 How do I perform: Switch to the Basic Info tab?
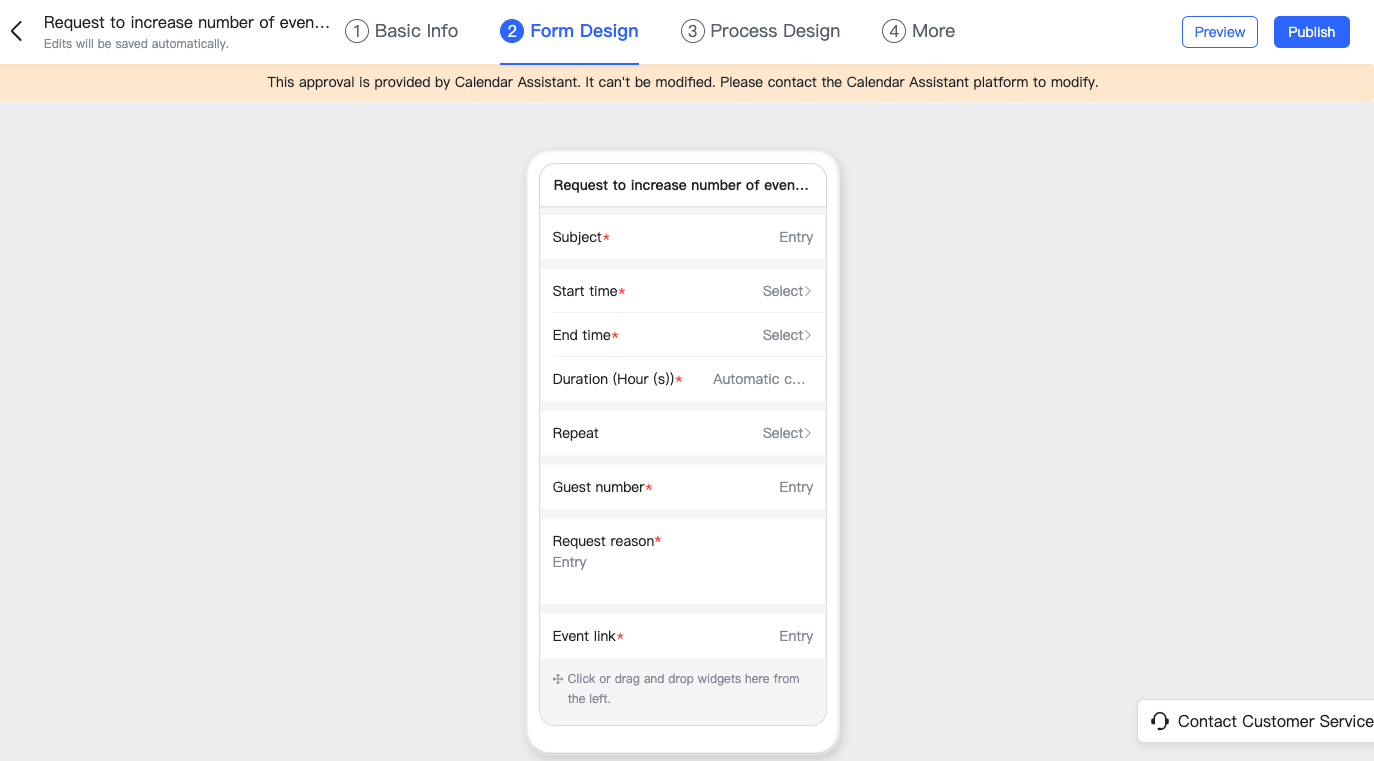pyautogui.click(x=416, y=32)
